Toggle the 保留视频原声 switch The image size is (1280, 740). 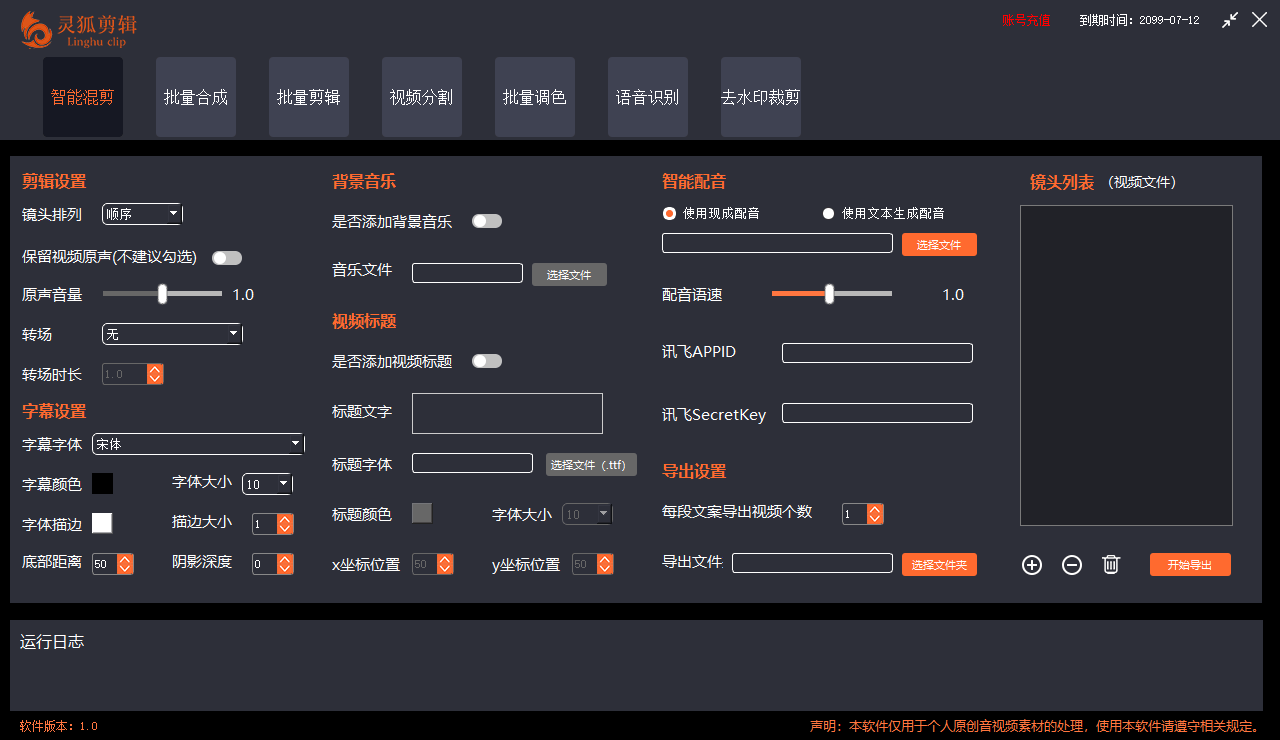click(226, 257)
